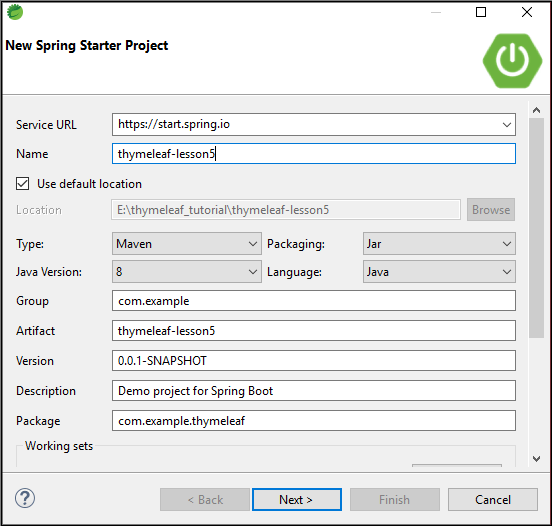Viewport: 552px width, 526px height.
Task: Open the Type dropdown showing Maven
Action: [187, 244]
